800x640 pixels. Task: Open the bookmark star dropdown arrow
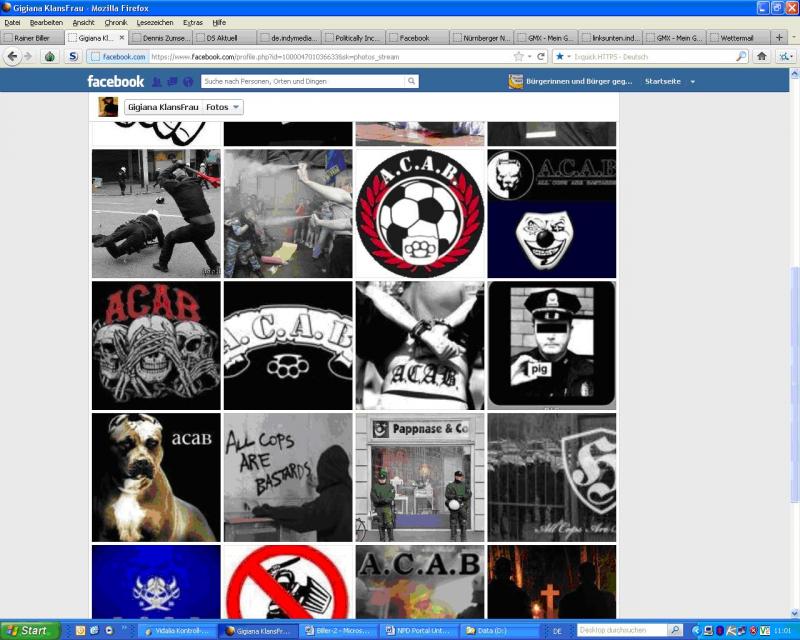(x=530, y=56)
